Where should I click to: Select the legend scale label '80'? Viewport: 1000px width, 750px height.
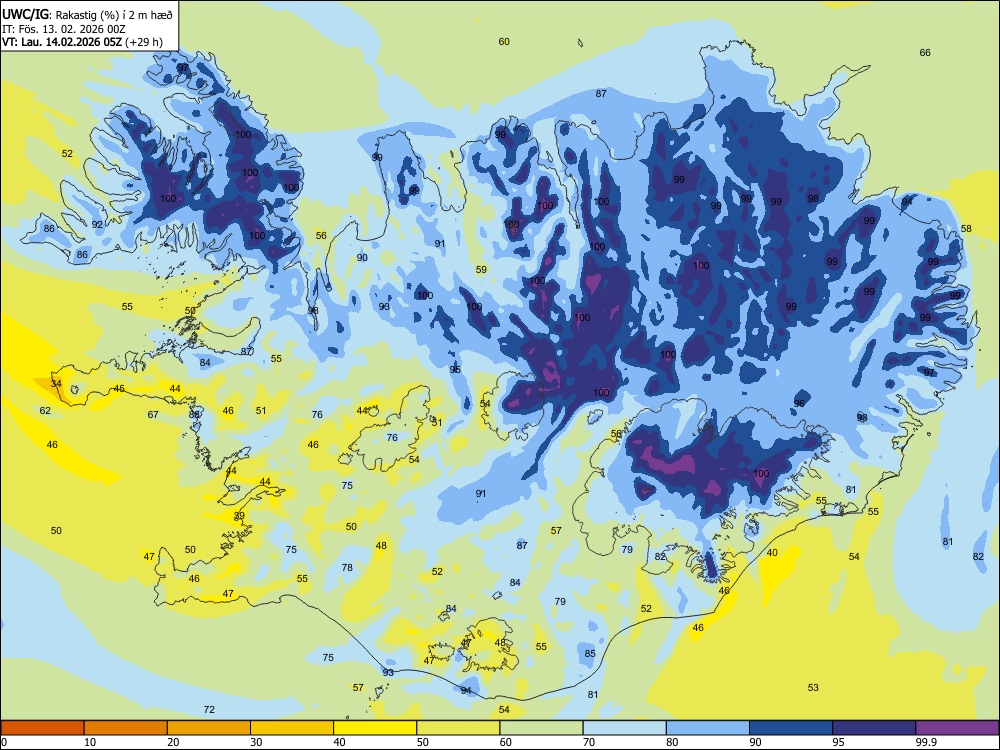click(672, 742)
